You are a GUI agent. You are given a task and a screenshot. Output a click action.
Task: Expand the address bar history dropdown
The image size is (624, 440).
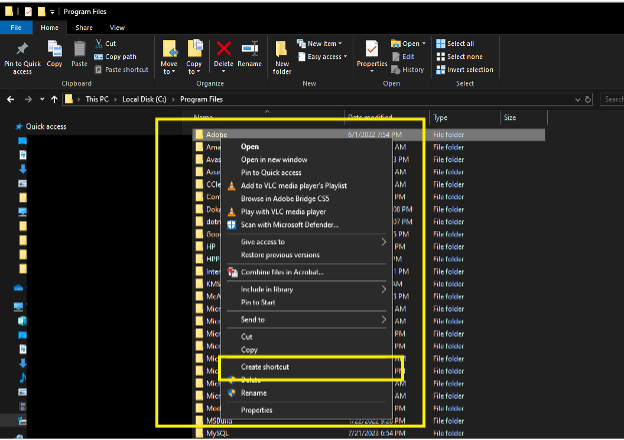click(577, 99)
